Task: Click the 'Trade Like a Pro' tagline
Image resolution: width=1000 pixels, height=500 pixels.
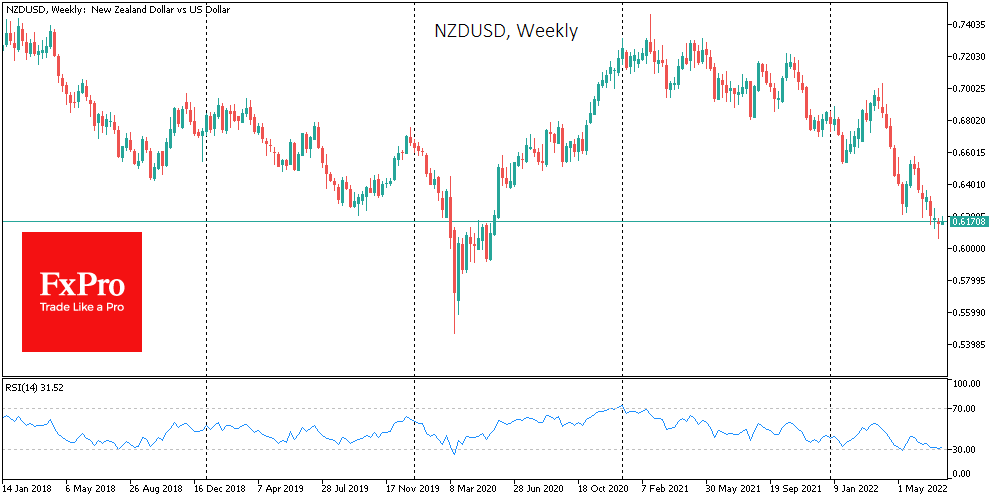Action: 82,306
